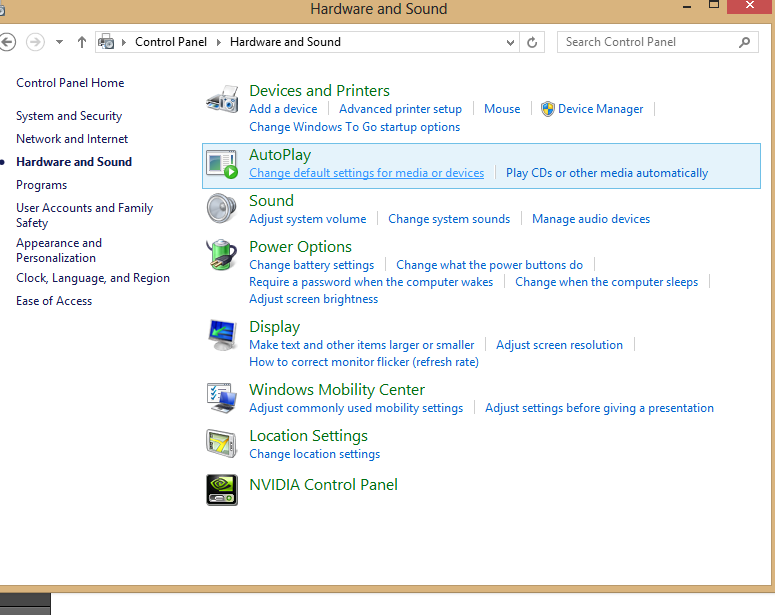
Task: Open the Devices and Printers icon
Action: [222, 98]
